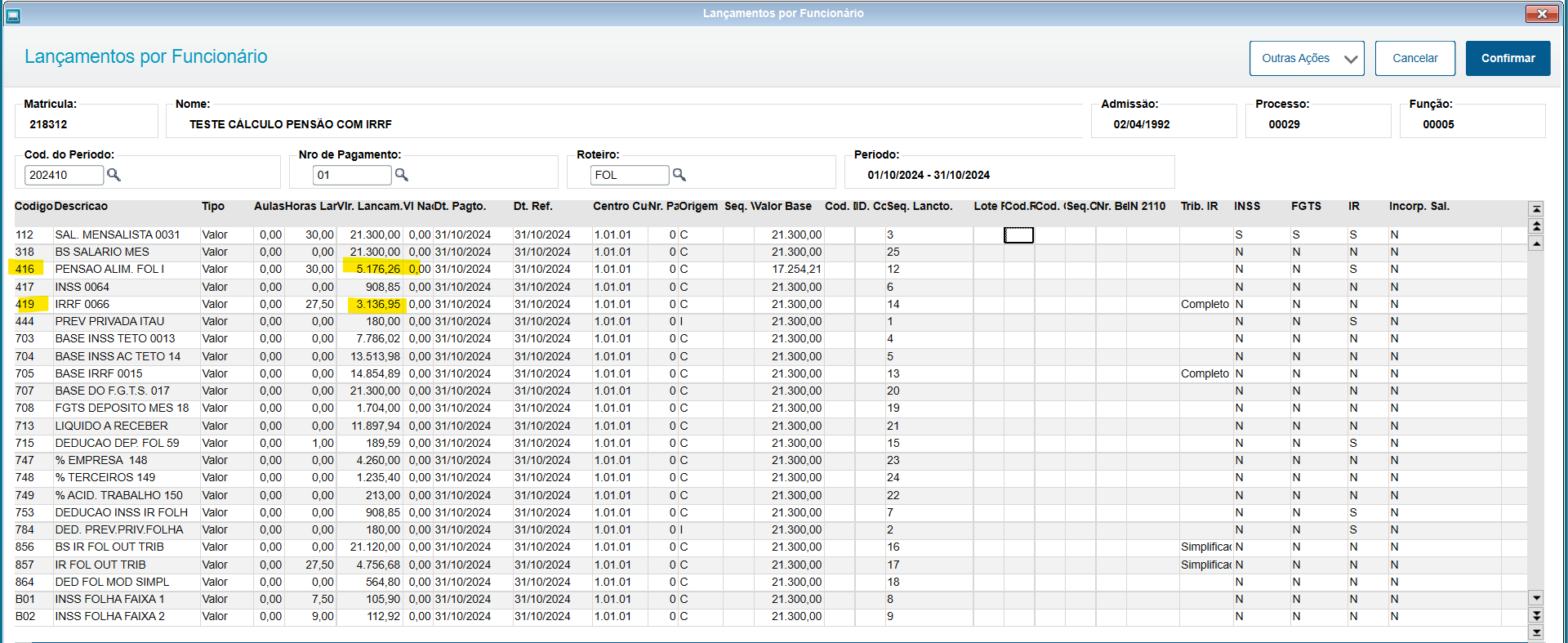1568x643 pixels.
Task: Select the PREV PRIVADA ITAU row
Action: coord(771,321)
